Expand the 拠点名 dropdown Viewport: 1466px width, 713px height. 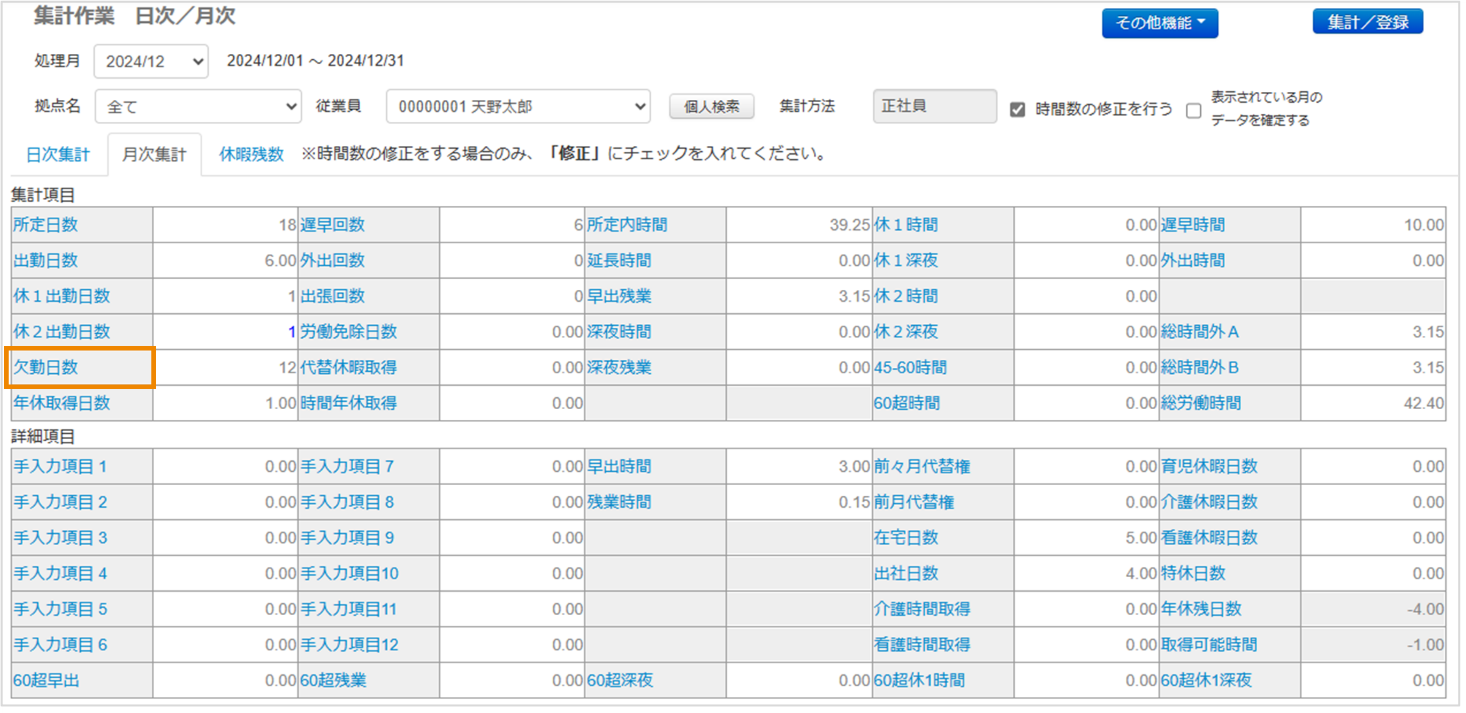click(198, 106)
